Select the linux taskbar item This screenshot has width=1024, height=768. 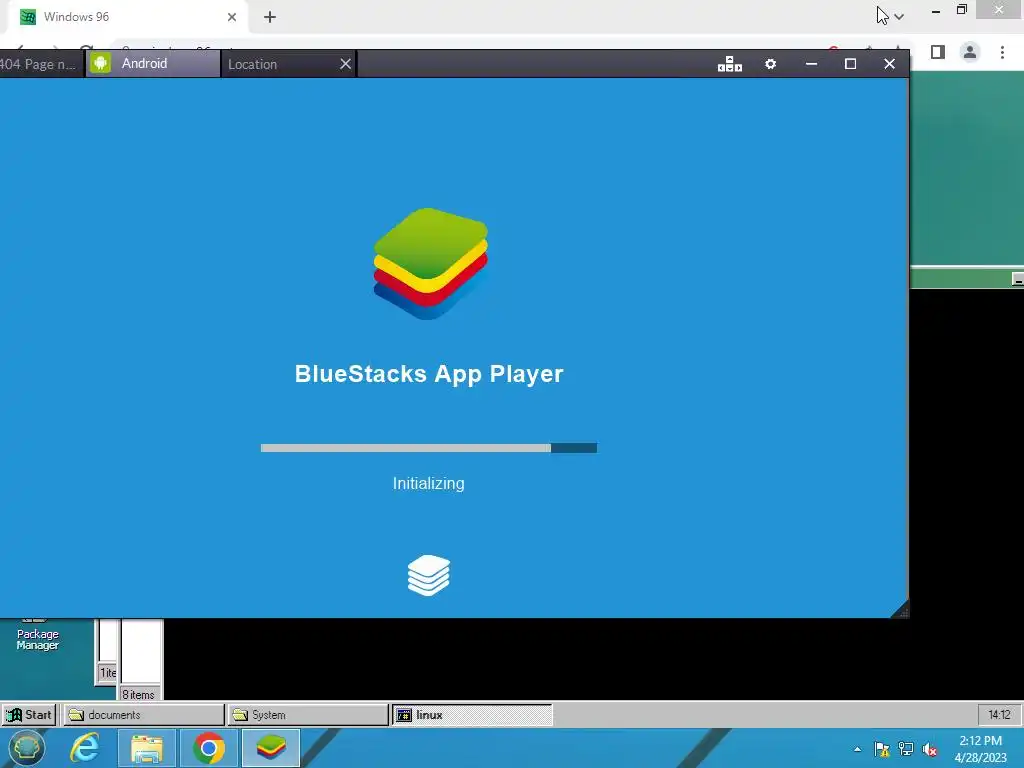point(472,714)
